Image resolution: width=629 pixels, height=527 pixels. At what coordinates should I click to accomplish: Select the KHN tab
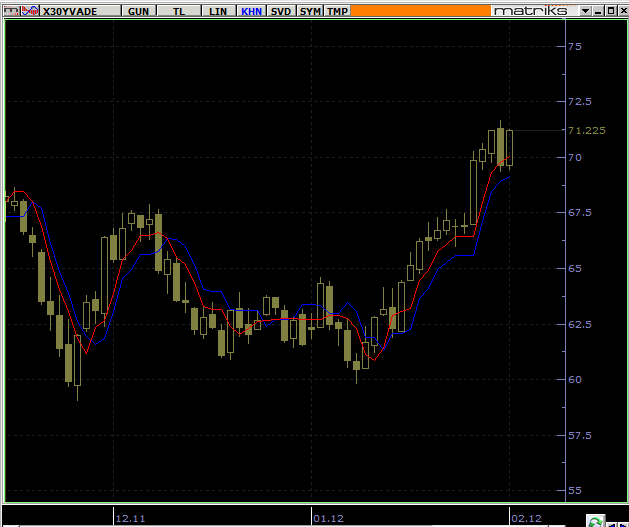point(252,11)
